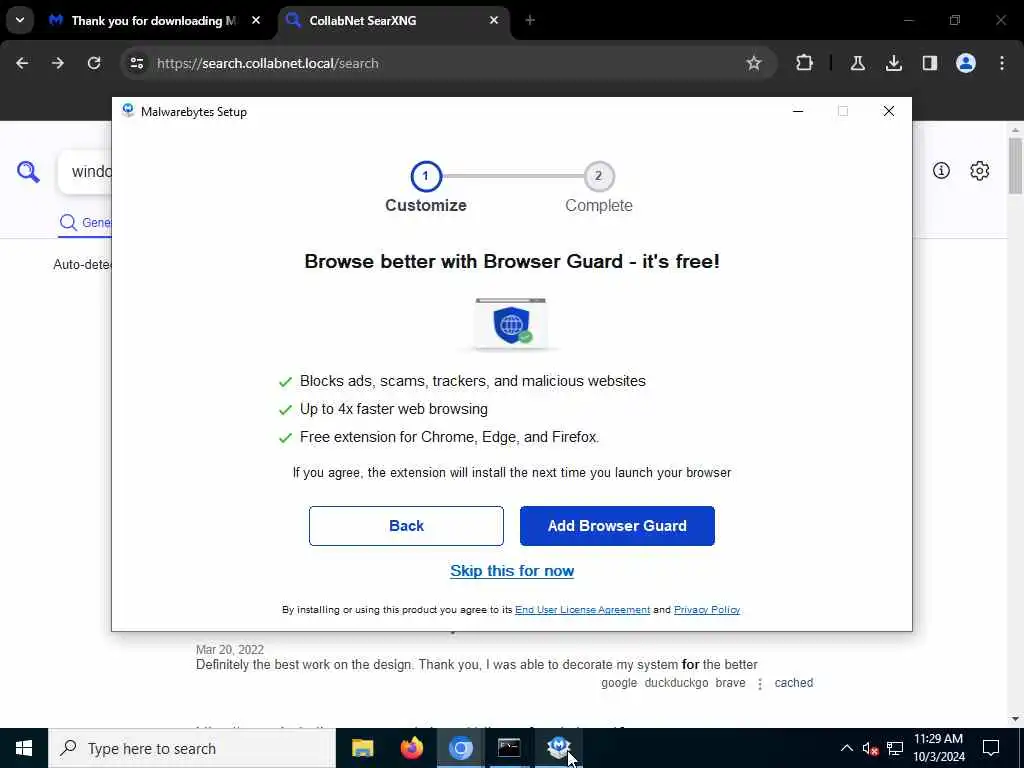Go back with the Back button in setup
Image resolution: width=1024 pixels, height=768 pixels.
pyautogui.click(x=406, y=526)
